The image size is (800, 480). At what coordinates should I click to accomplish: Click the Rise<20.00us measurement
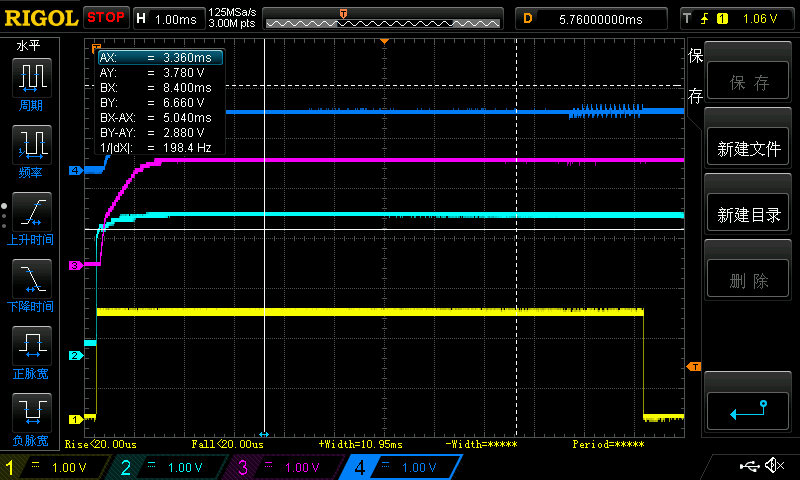point(101,444)
